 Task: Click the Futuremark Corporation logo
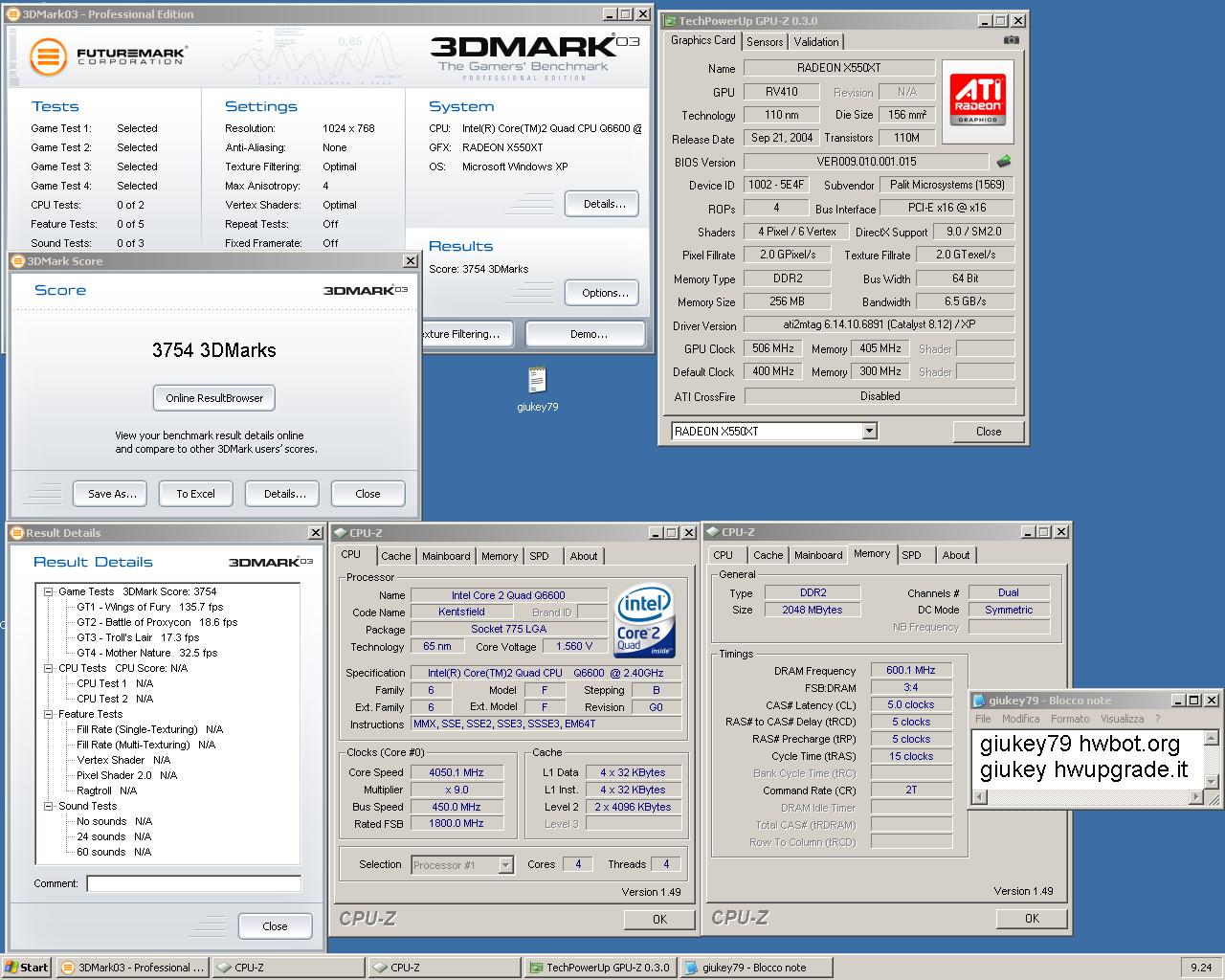click(x=107, y=56)
